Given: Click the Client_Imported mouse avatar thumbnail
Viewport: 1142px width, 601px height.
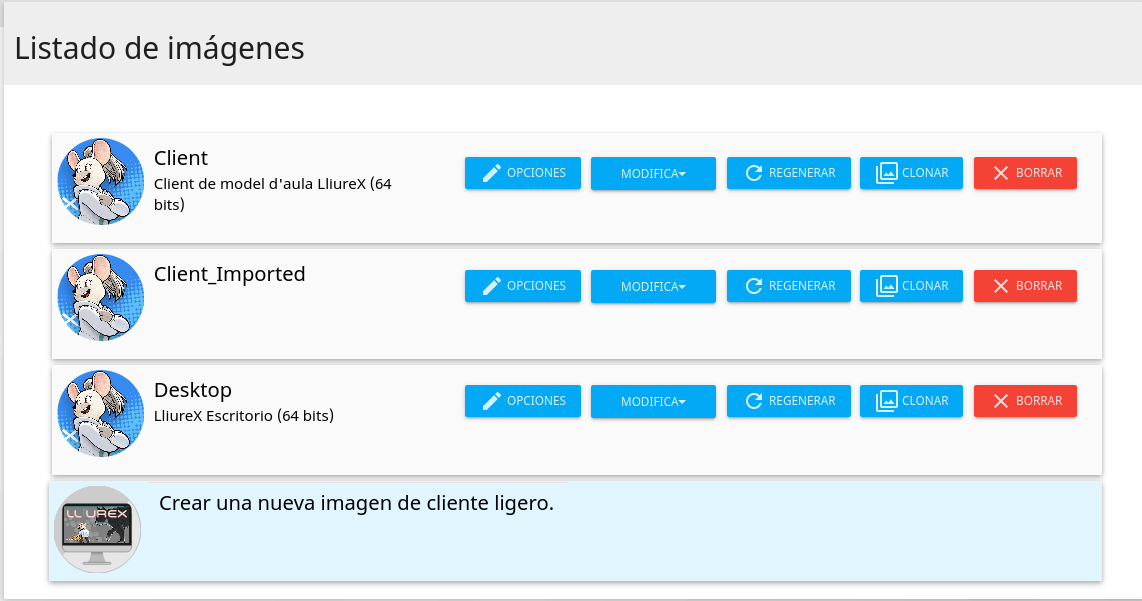Looking at the screenshot, I should [x=101, y=297].
